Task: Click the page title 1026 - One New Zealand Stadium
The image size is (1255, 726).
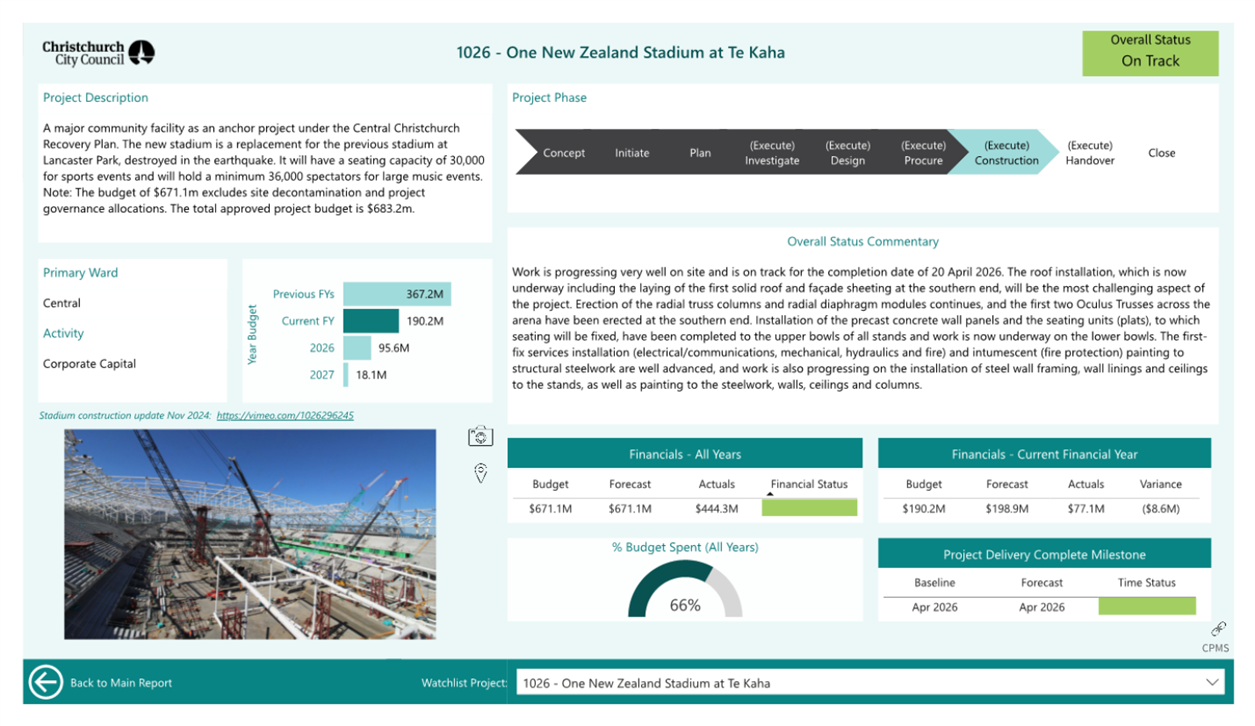Action: click(620, 52)
